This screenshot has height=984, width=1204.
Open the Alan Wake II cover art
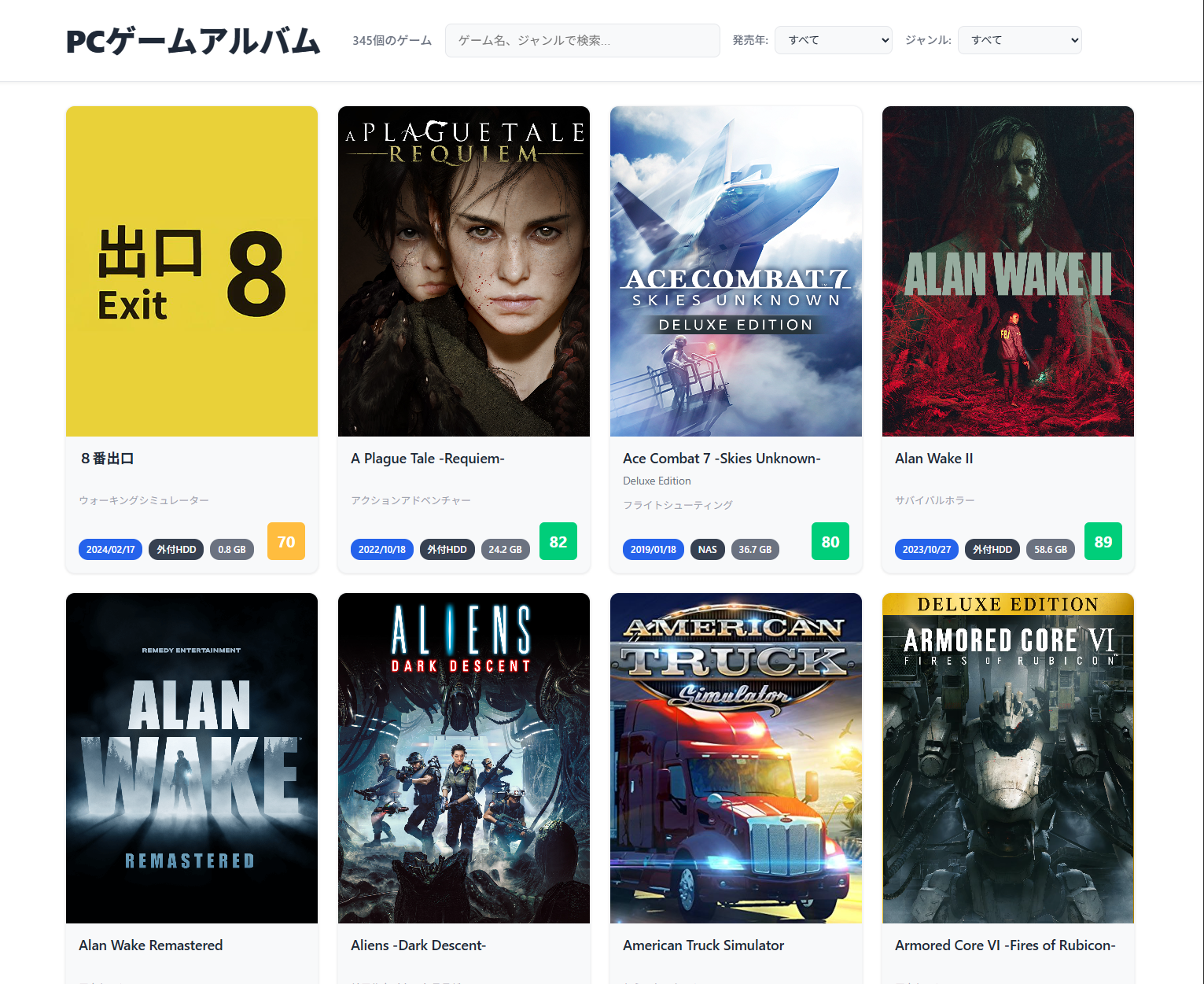1007,271
